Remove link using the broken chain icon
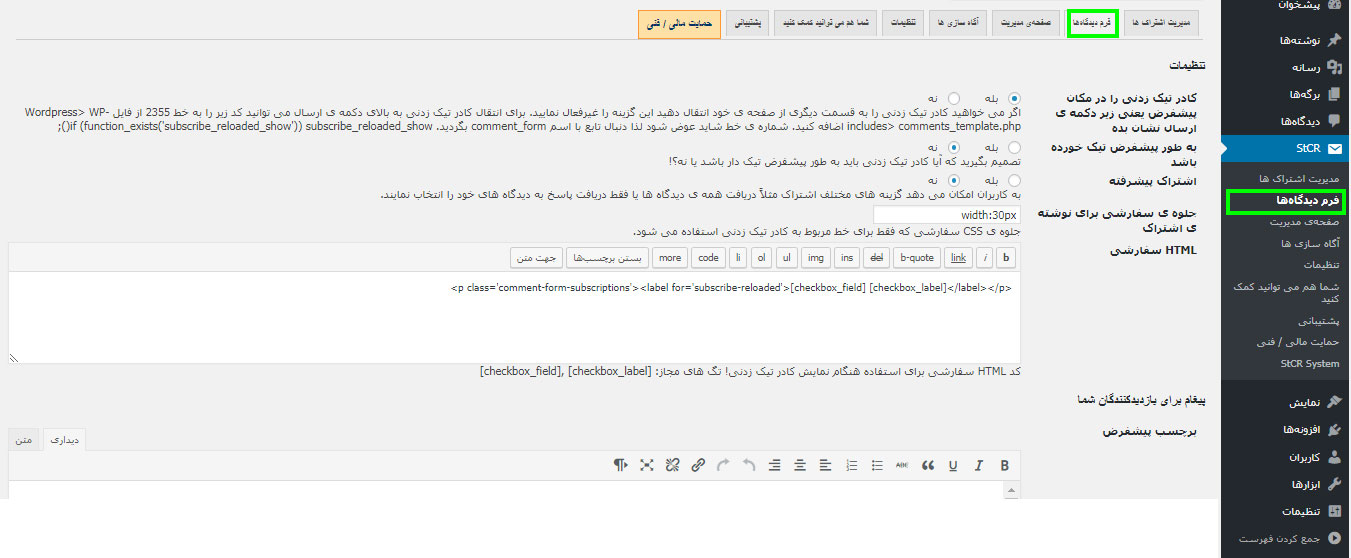The width and height of the screenshot is (1351, 558). [x=673, y=465]
